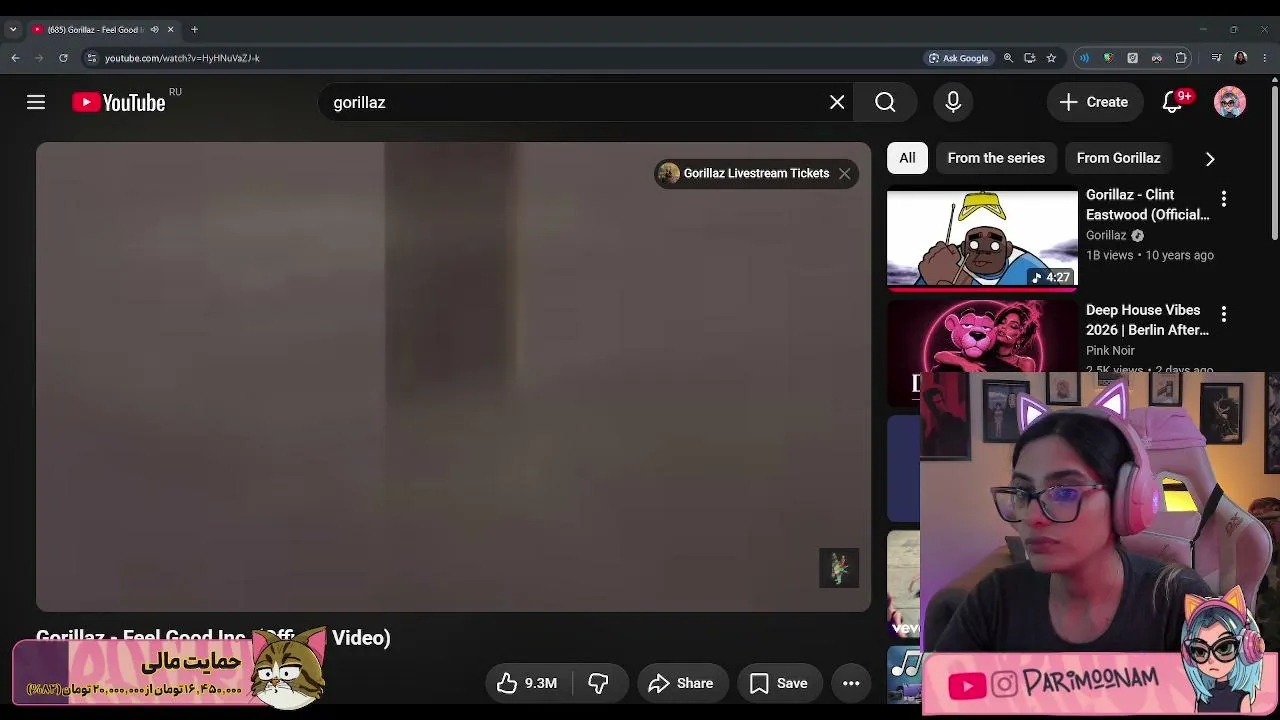The image size is (1280, 720).
Task: Open options for Deep House Vibes video
Action: click(1223, 314)
